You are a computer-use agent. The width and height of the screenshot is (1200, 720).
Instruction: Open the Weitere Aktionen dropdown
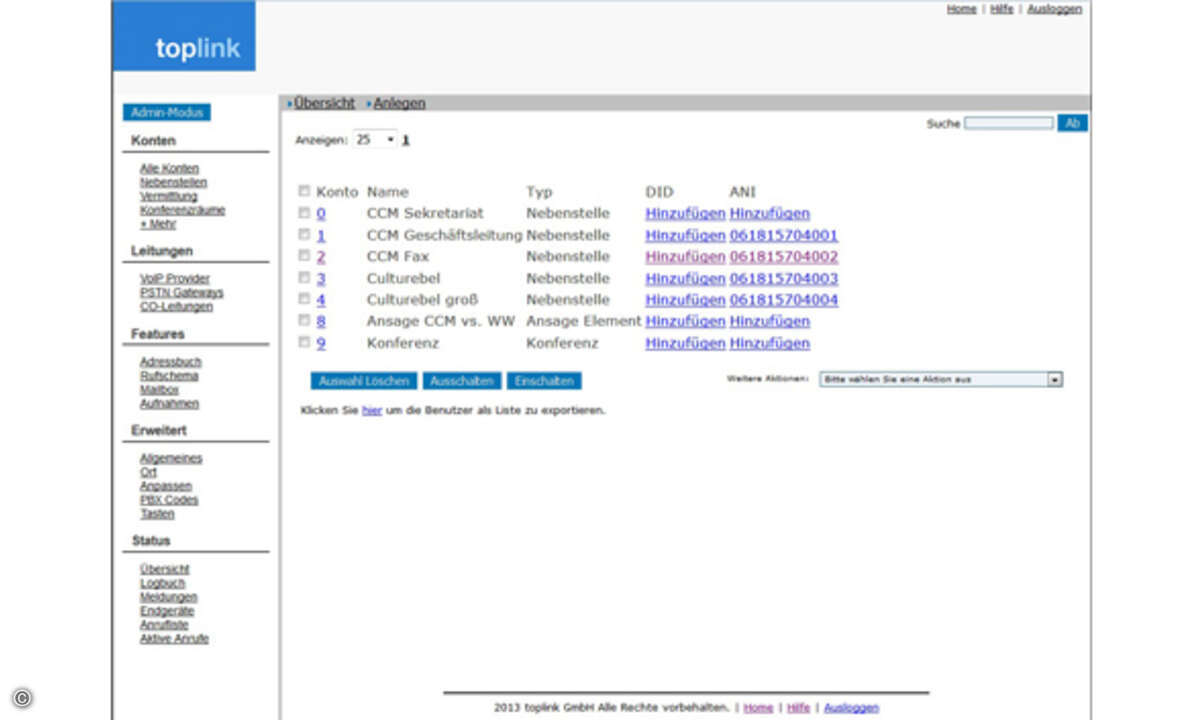940,380
